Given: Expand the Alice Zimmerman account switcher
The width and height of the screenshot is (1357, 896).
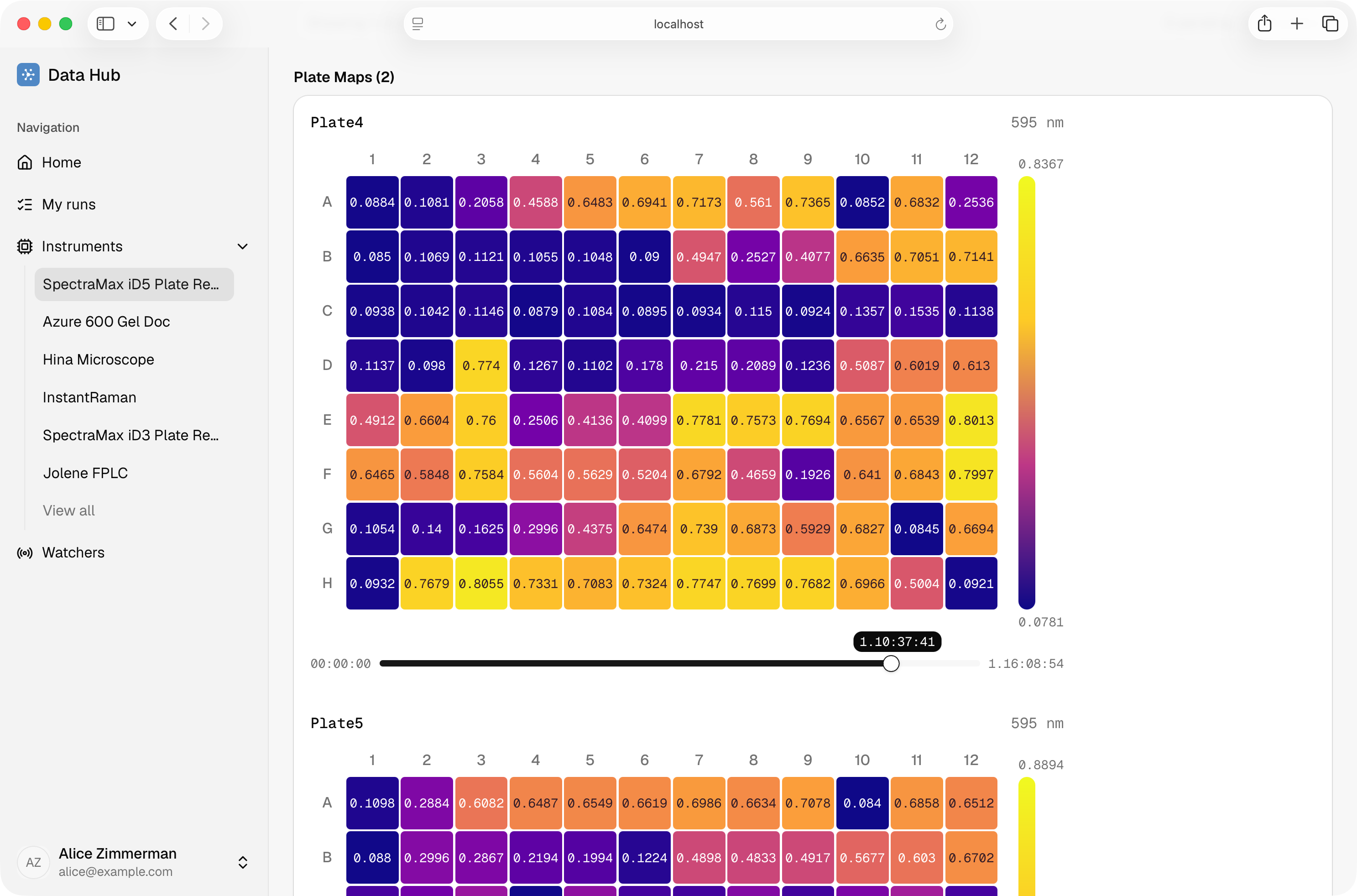Looking at the screenshot, I should click(x=243, y=862).
